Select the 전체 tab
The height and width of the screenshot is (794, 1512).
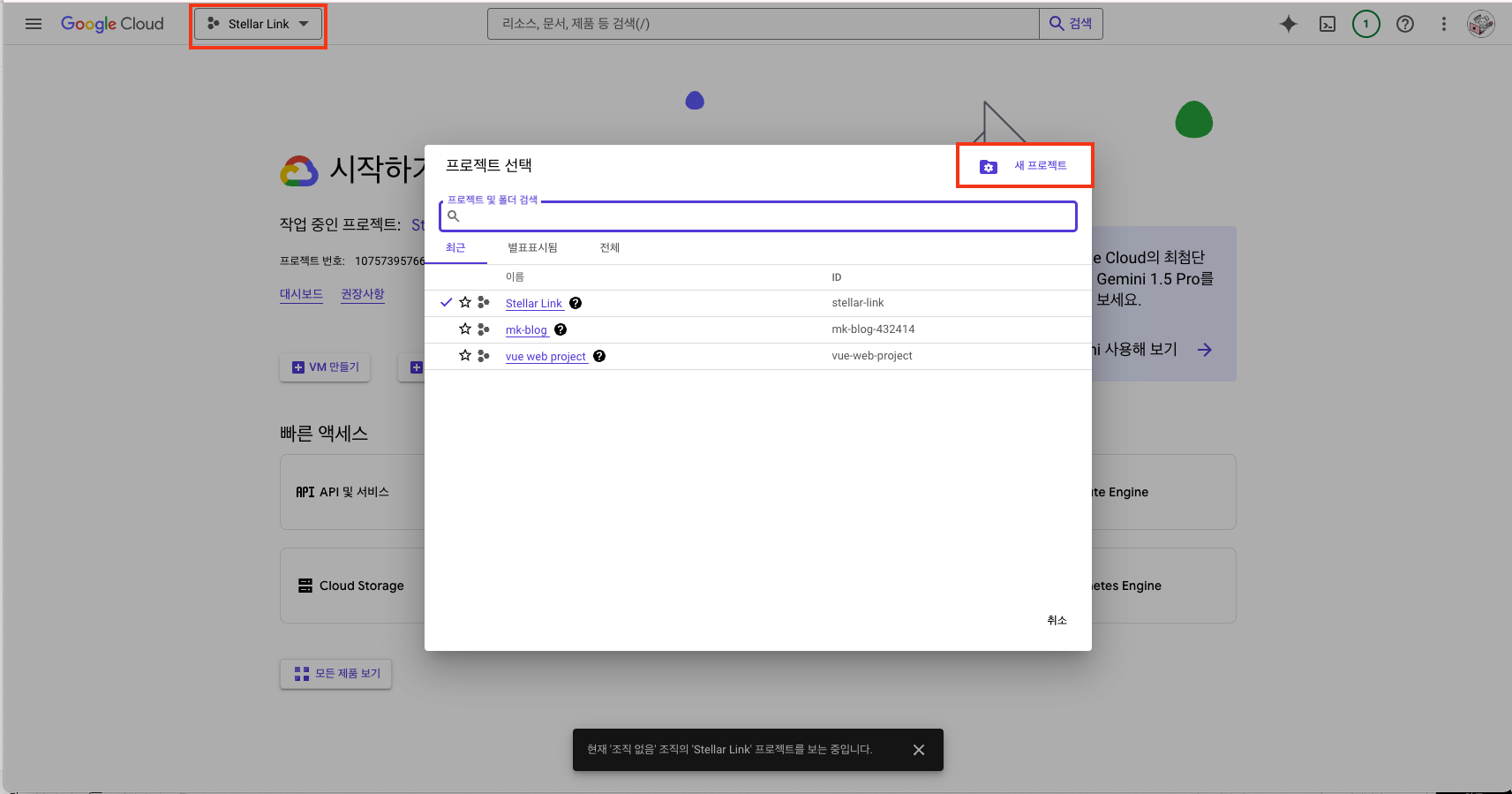[x=610, y=247]
